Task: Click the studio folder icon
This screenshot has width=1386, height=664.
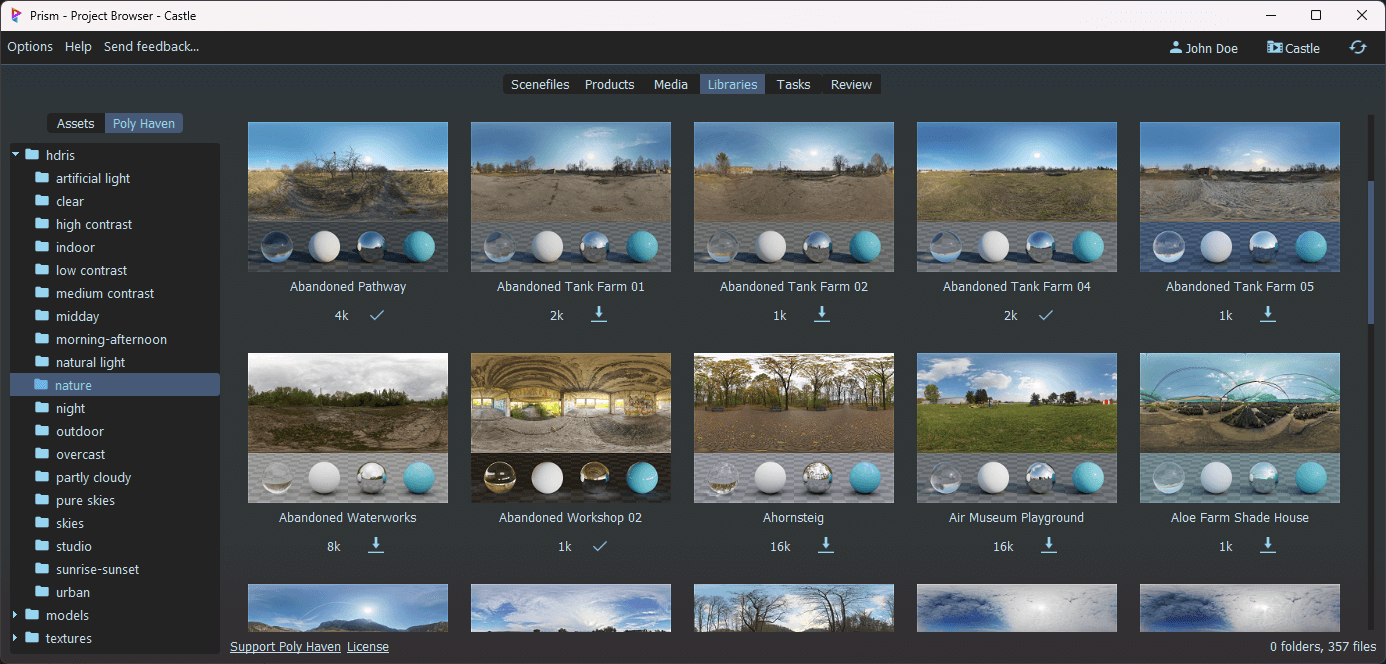Action: tap(42, 546)
